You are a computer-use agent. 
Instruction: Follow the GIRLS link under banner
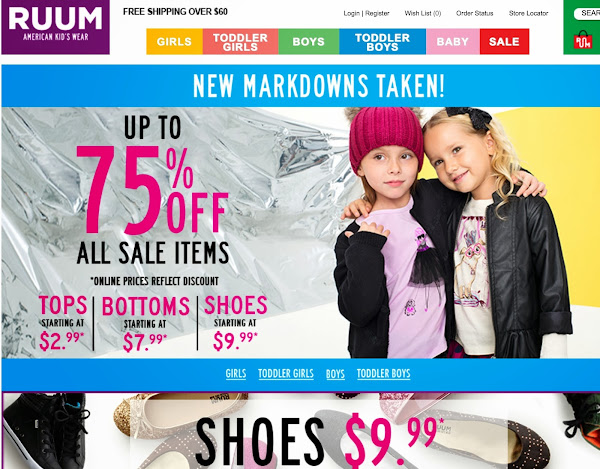pos(236,373)
